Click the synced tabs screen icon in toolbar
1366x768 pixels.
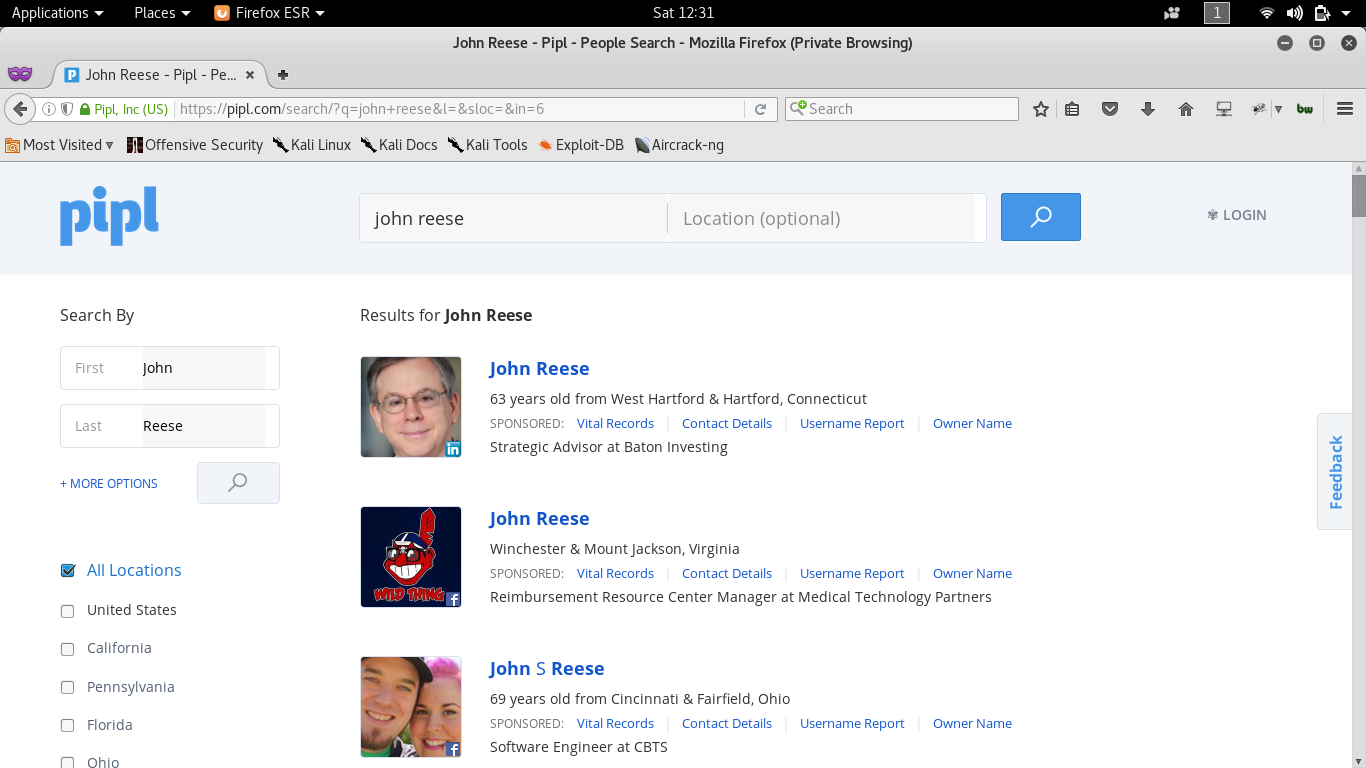[x=1224, y=109]
